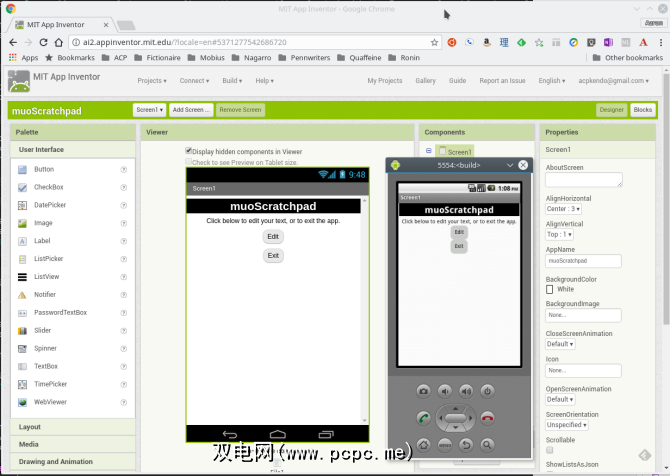This screenshot has width=670, height=476.
Task: Click the Chrome address bar
Action: 256,42
